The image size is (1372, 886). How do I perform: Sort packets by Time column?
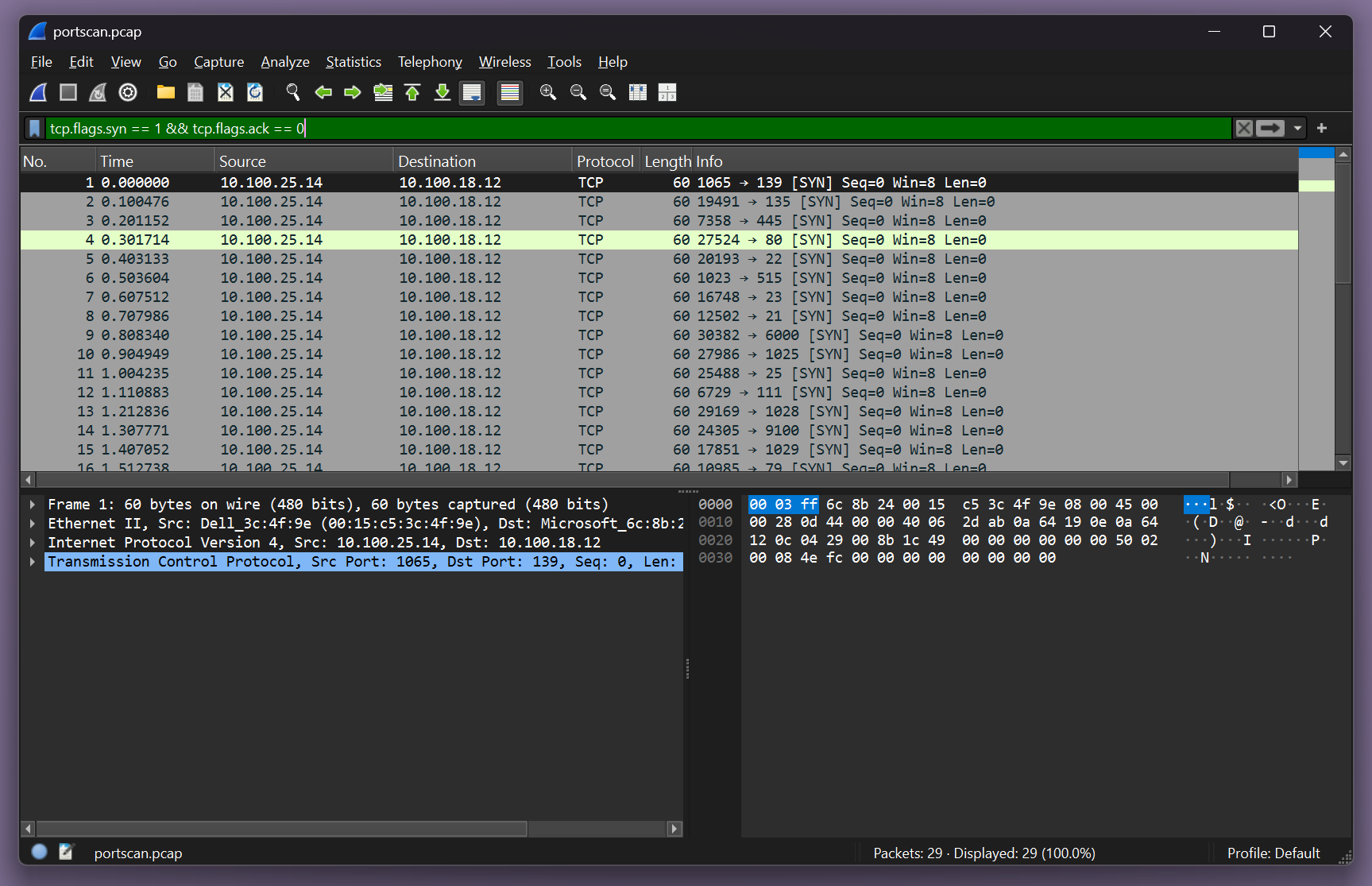pos(156,161)
